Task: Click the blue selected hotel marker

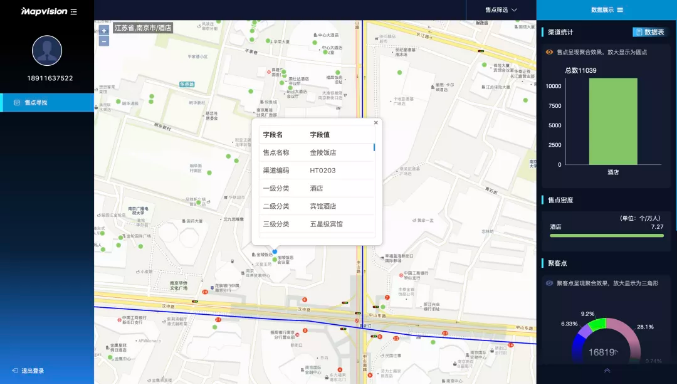Action: coord(275,251)
